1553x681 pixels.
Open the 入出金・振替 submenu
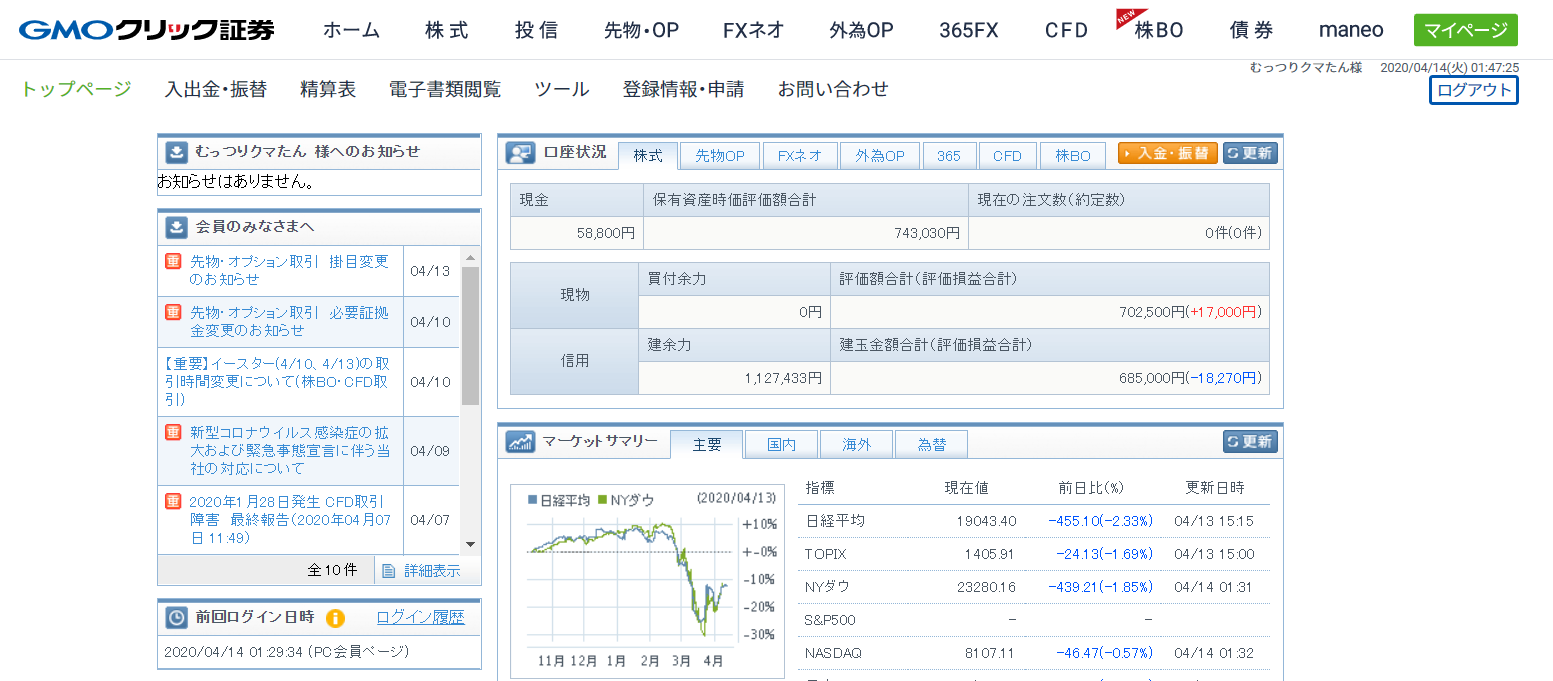click(215, 89)
